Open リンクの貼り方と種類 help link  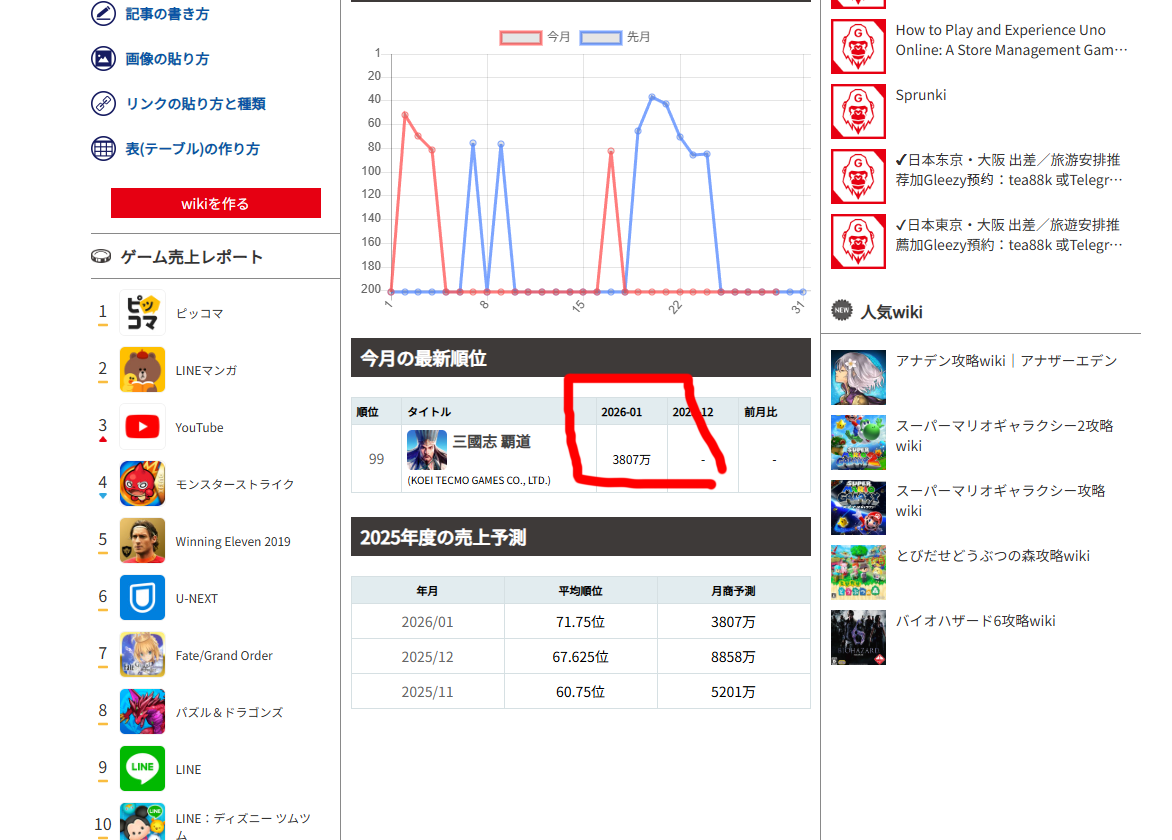(x=195, y=104)
